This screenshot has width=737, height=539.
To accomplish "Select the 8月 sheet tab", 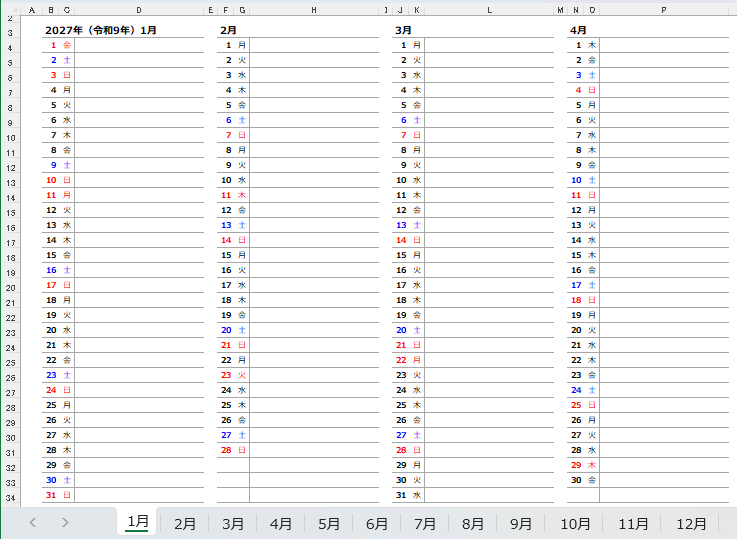I will pos(472,523).
